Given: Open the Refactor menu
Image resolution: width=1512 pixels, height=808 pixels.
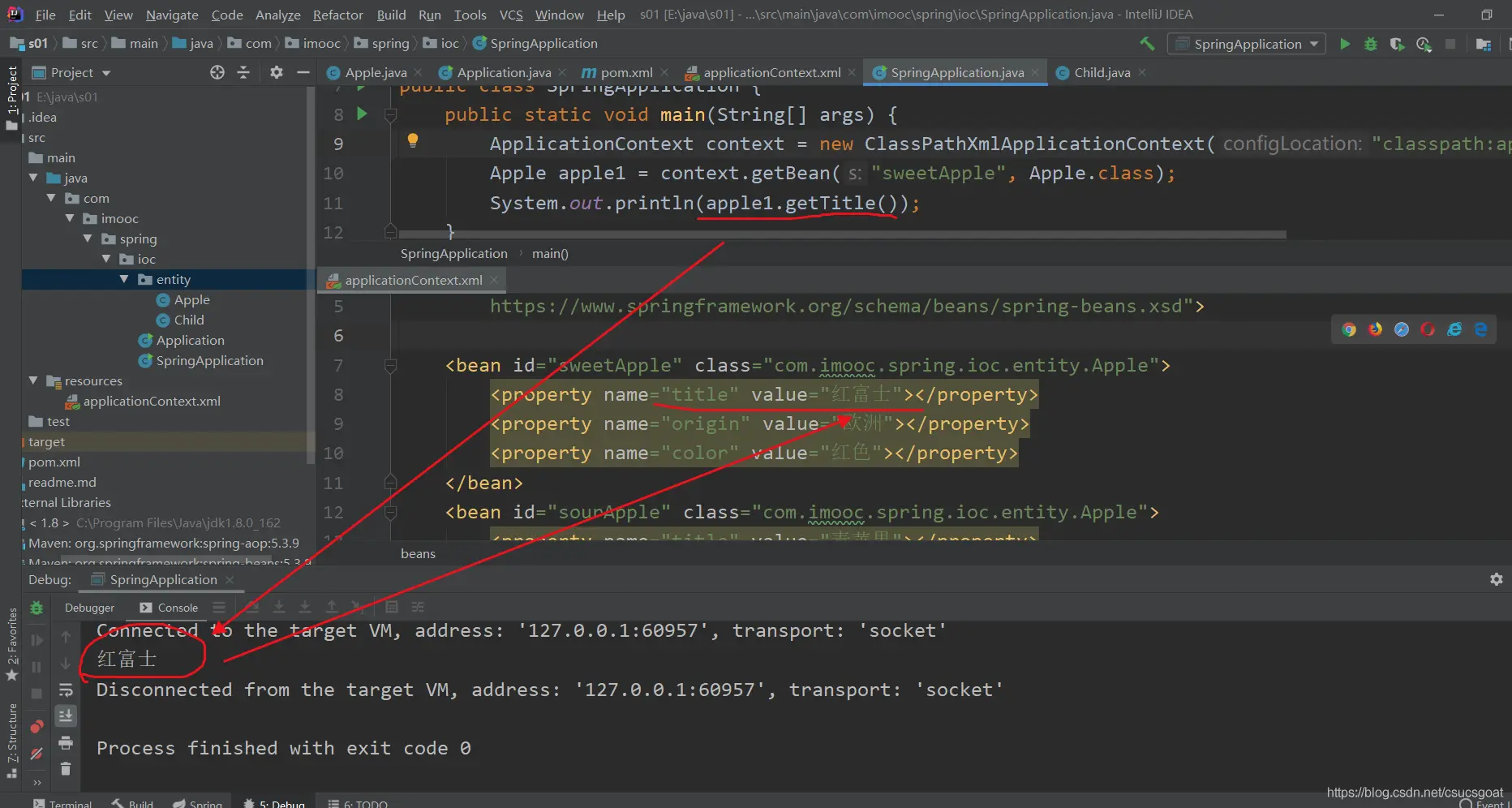Looking at the screenshot, I should (337, 15).
